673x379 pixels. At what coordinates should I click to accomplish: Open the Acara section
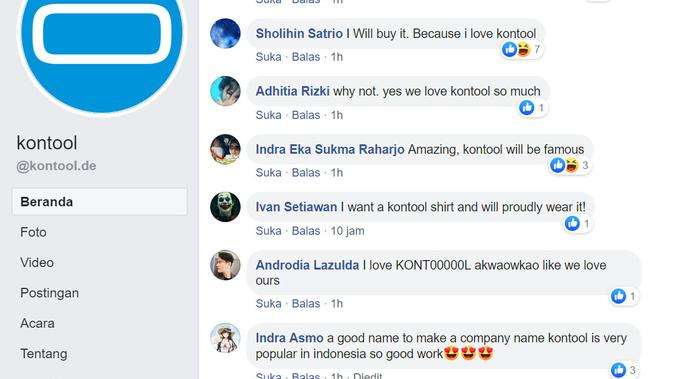pos(37,323)
